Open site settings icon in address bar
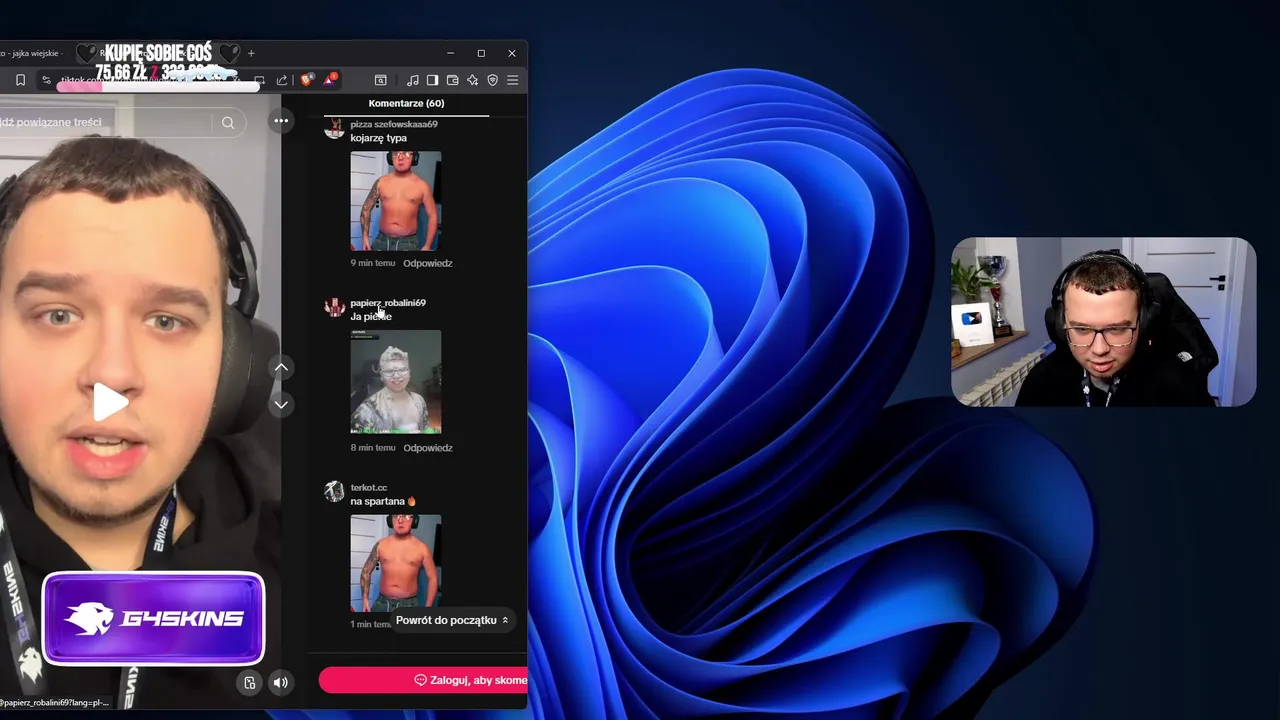Image resolution: width=1280 pixels, height=720 pixels. click(46, 80)
